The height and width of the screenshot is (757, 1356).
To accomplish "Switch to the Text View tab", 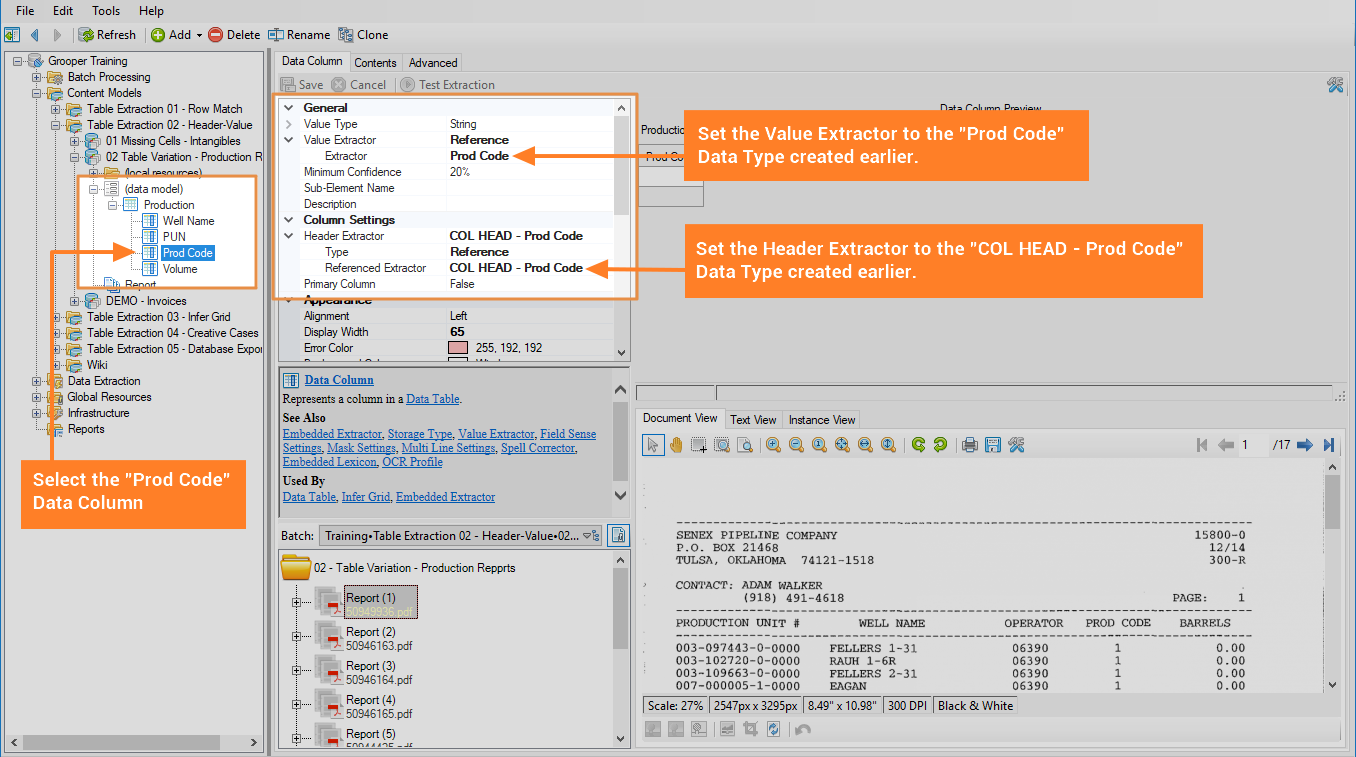I will [x=752, y=420].
